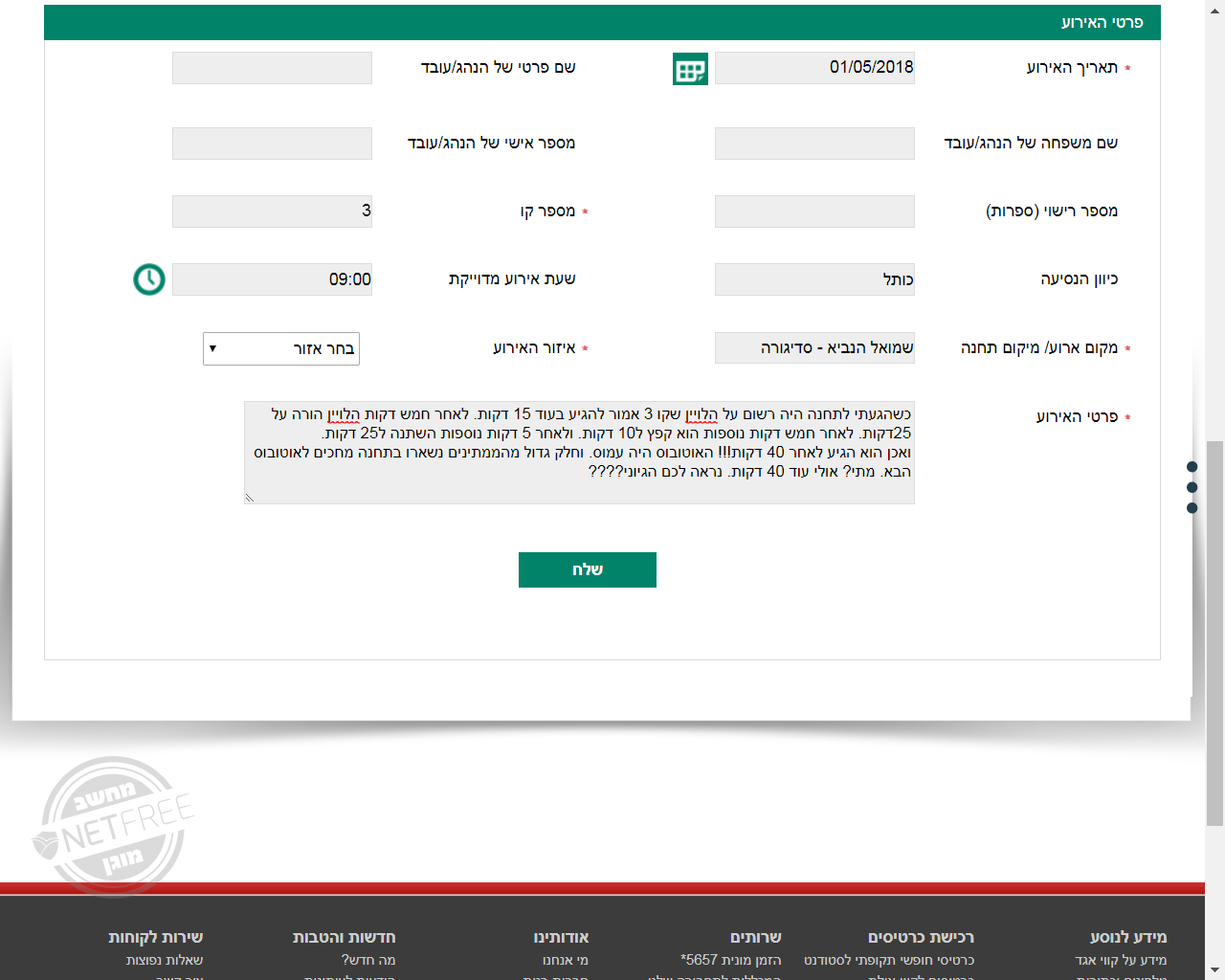
Task: Click the שעת אירוע מדוייקת time field
Action: point(272,279)
